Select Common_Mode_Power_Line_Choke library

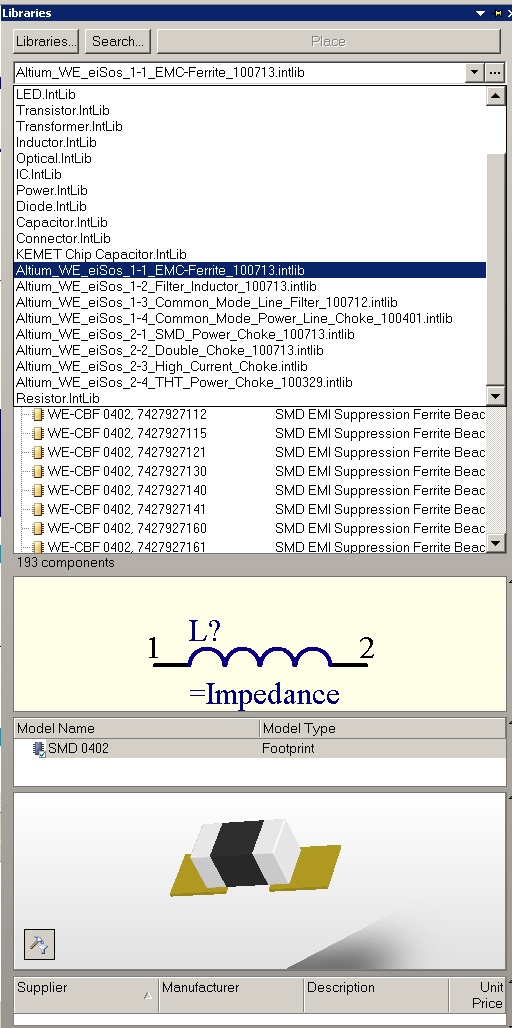[250, 319]
